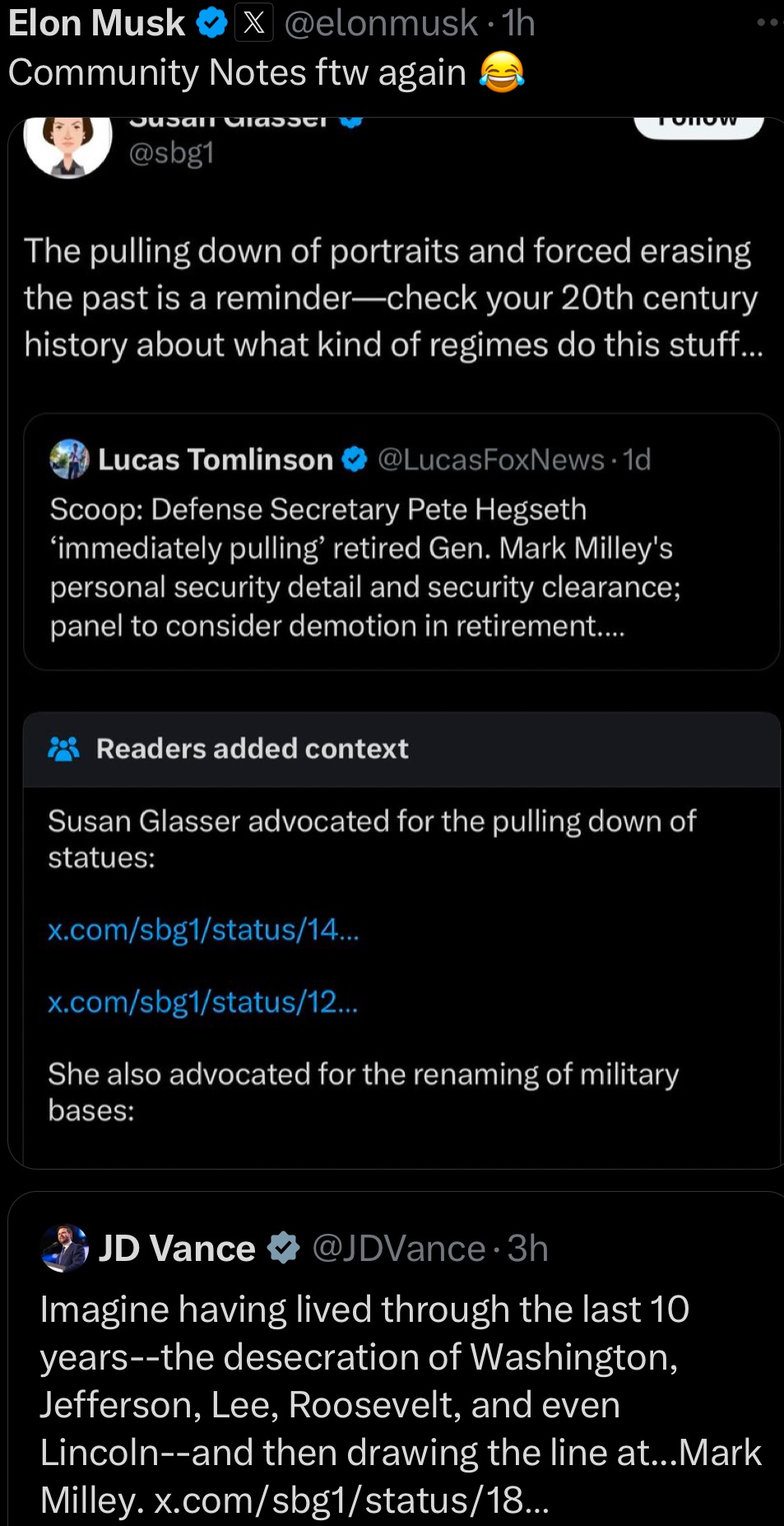Click the X affiliation badge icon
Viewport: 784px width, 1526px height.
click(254, 23)
